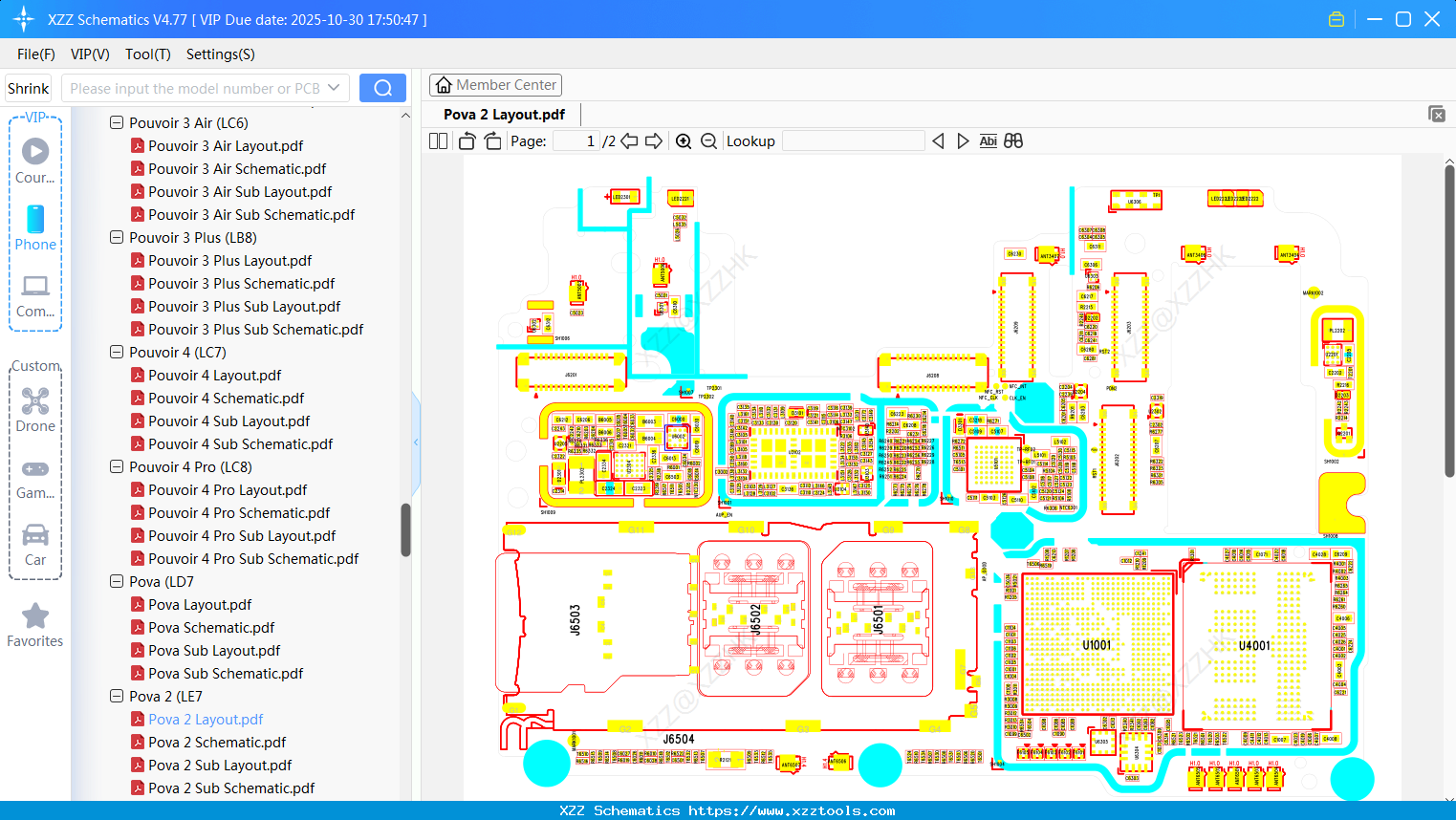Go to next page with the right arrow
The height and width of the screenshot is (820, 1456).
pos(654,140)
